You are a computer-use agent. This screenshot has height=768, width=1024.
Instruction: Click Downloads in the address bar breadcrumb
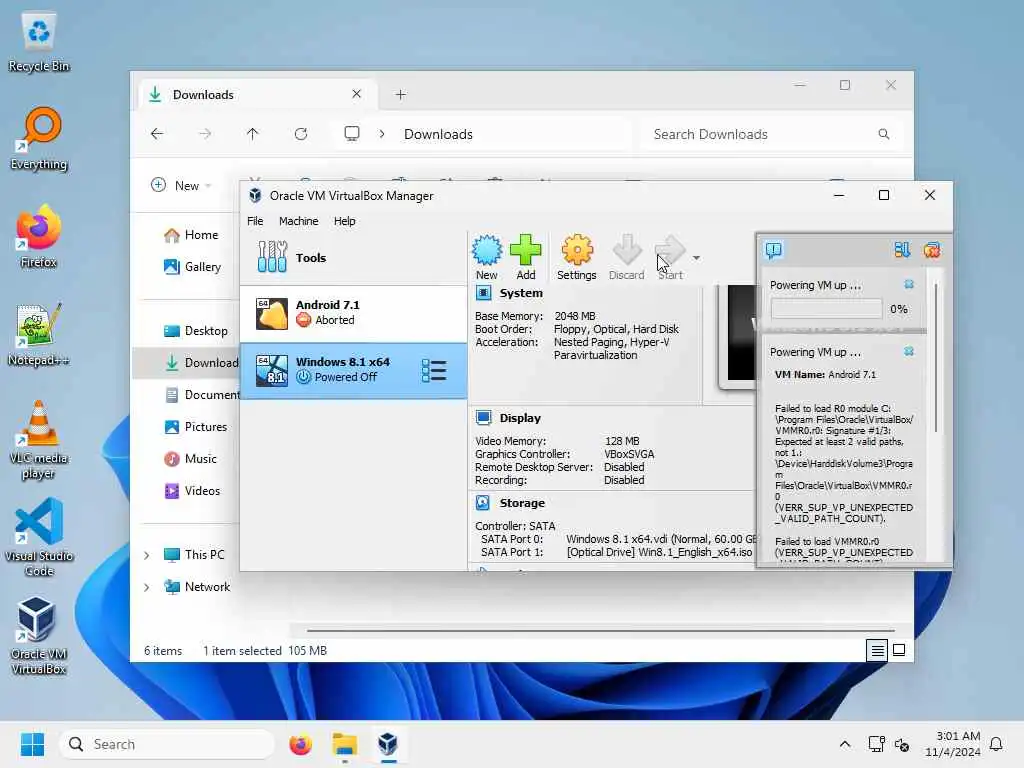438,134
